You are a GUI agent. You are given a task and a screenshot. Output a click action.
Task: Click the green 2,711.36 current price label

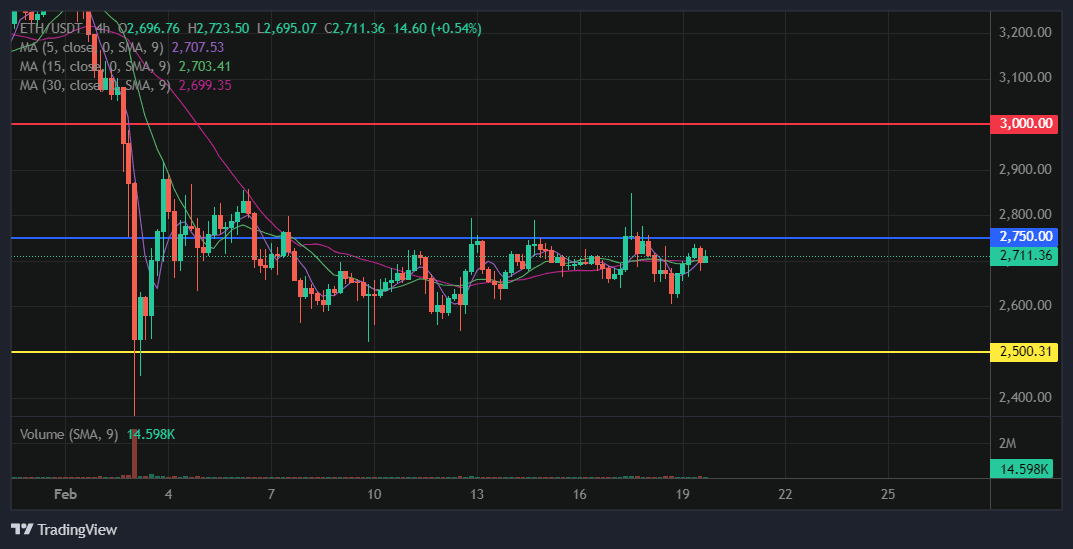click(x=1024, y=257)
